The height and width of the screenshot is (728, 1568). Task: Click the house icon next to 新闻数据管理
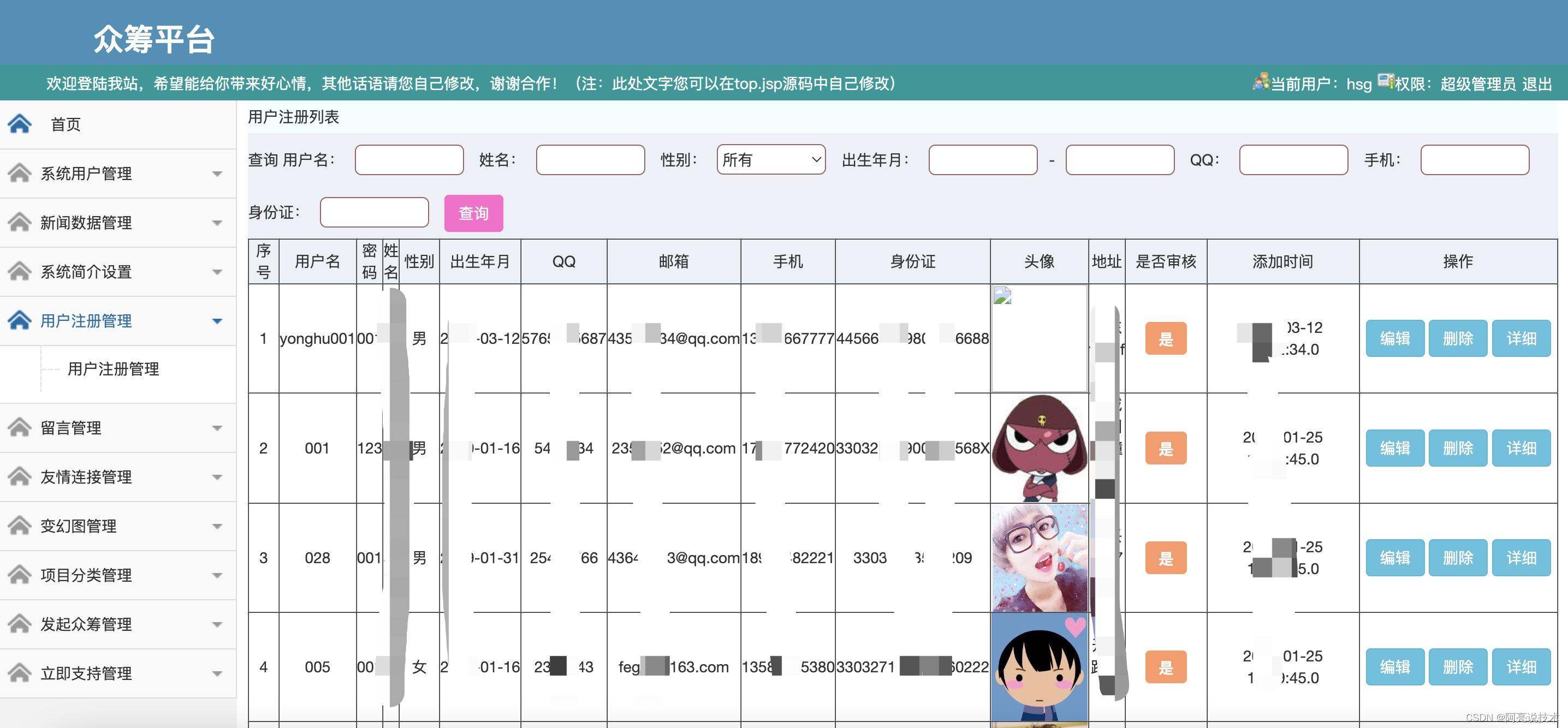(x=20, y=223)
